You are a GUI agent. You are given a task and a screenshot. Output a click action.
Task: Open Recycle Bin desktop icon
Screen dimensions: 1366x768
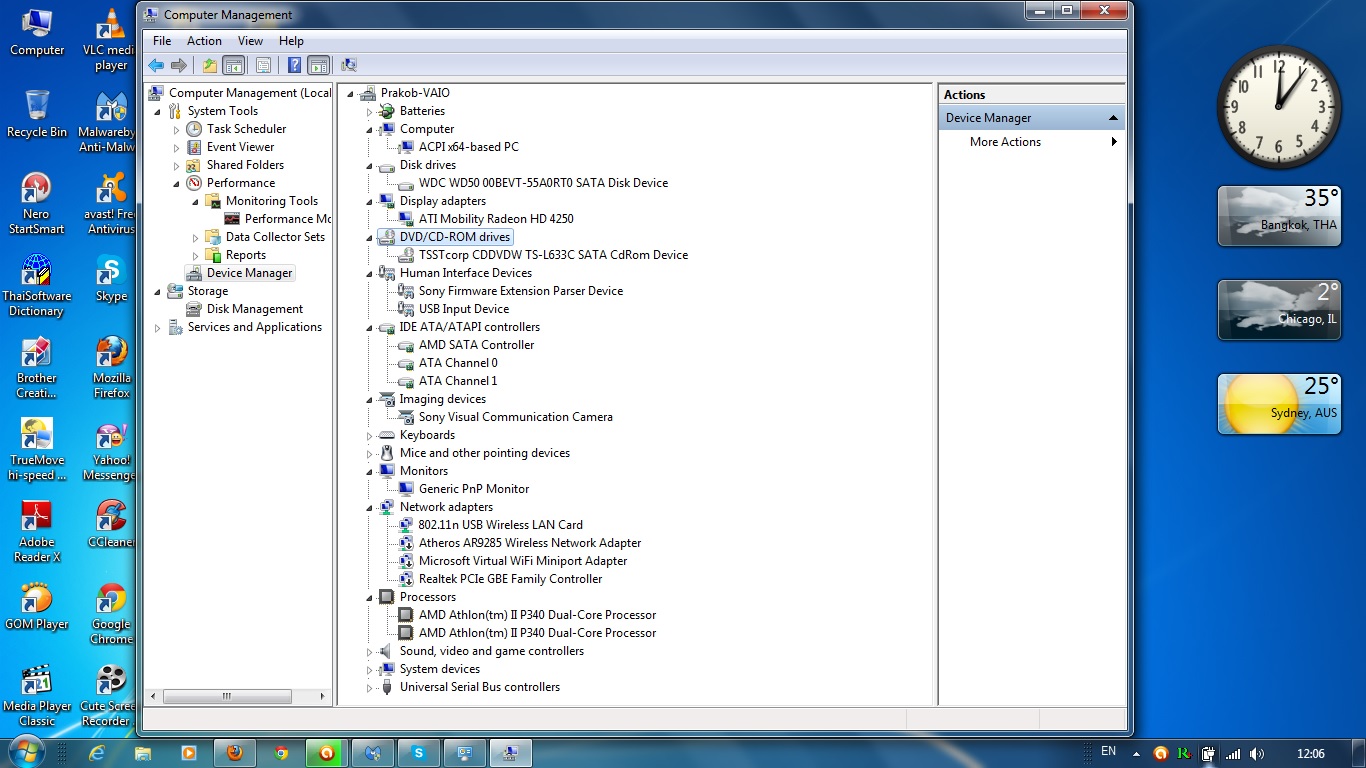37,114
